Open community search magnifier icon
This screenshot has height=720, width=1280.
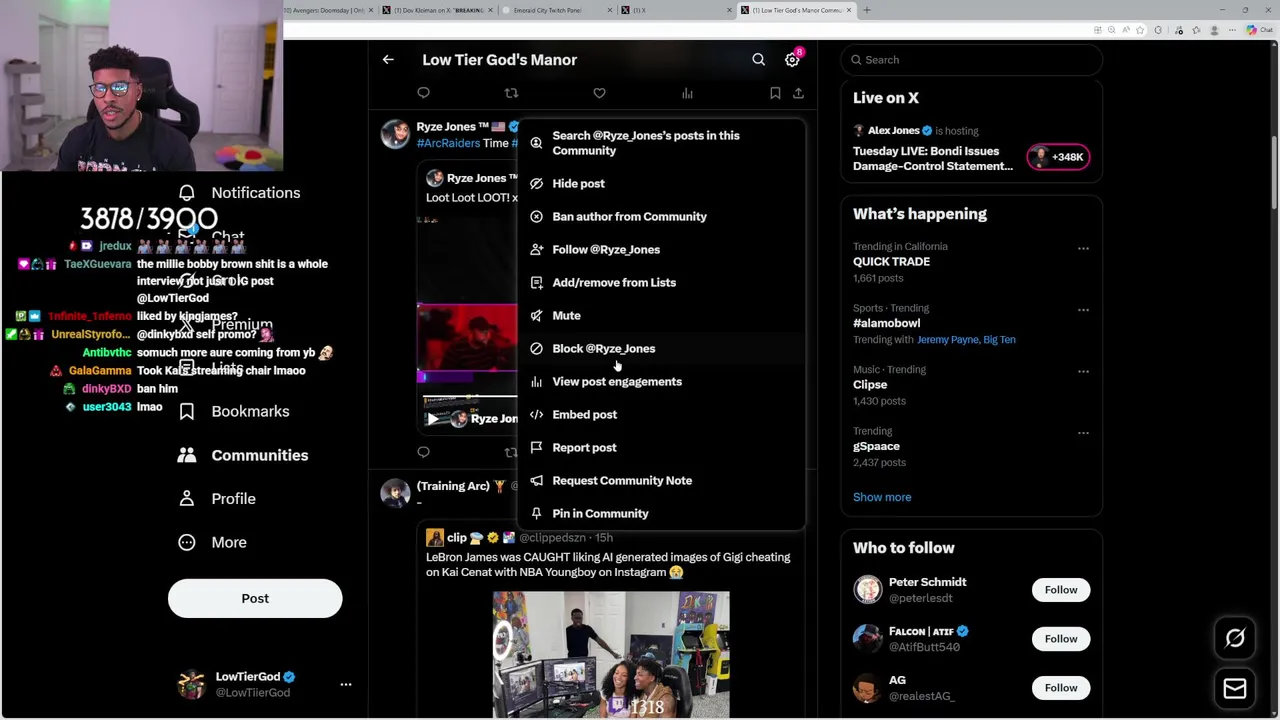point(758,60)
